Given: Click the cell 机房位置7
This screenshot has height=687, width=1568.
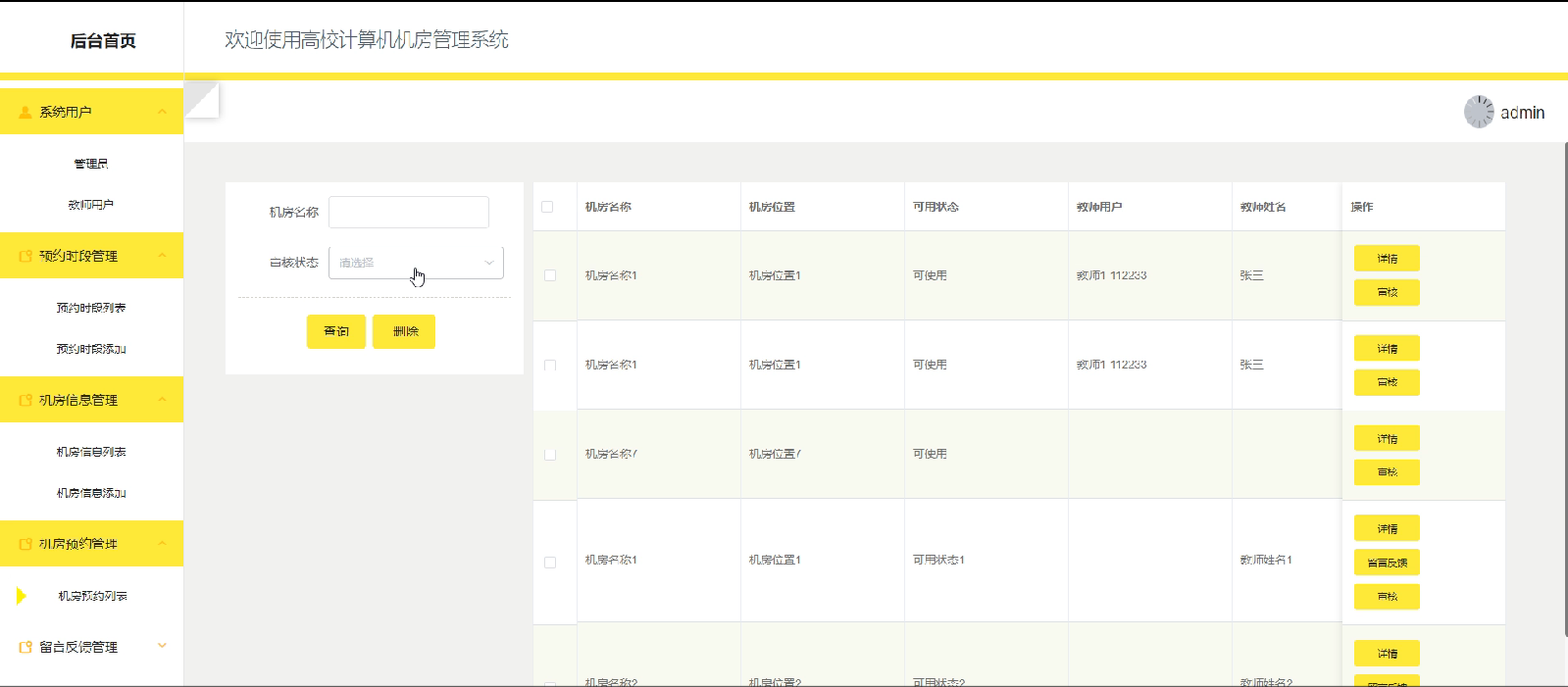Looking at the screenshot, I should (775, 454).
